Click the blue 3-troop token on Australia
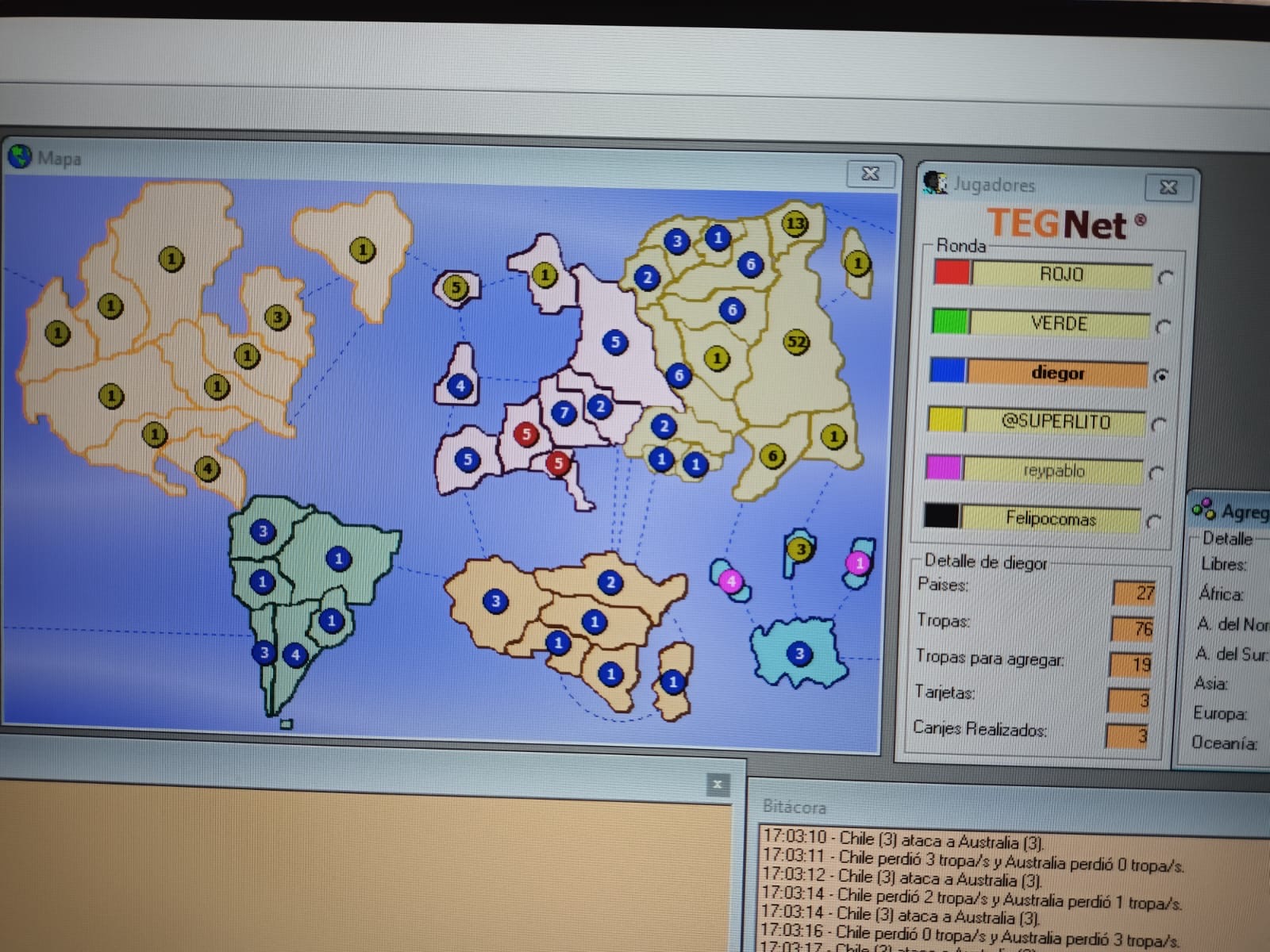The height and width of the screenshot is (952, 1270). (799, 654)
